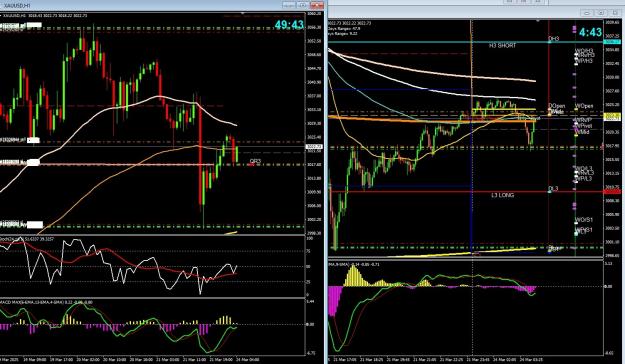Select the H3 SHORT level label
Viewport: 625px width, 364px height.
[503, 46]
